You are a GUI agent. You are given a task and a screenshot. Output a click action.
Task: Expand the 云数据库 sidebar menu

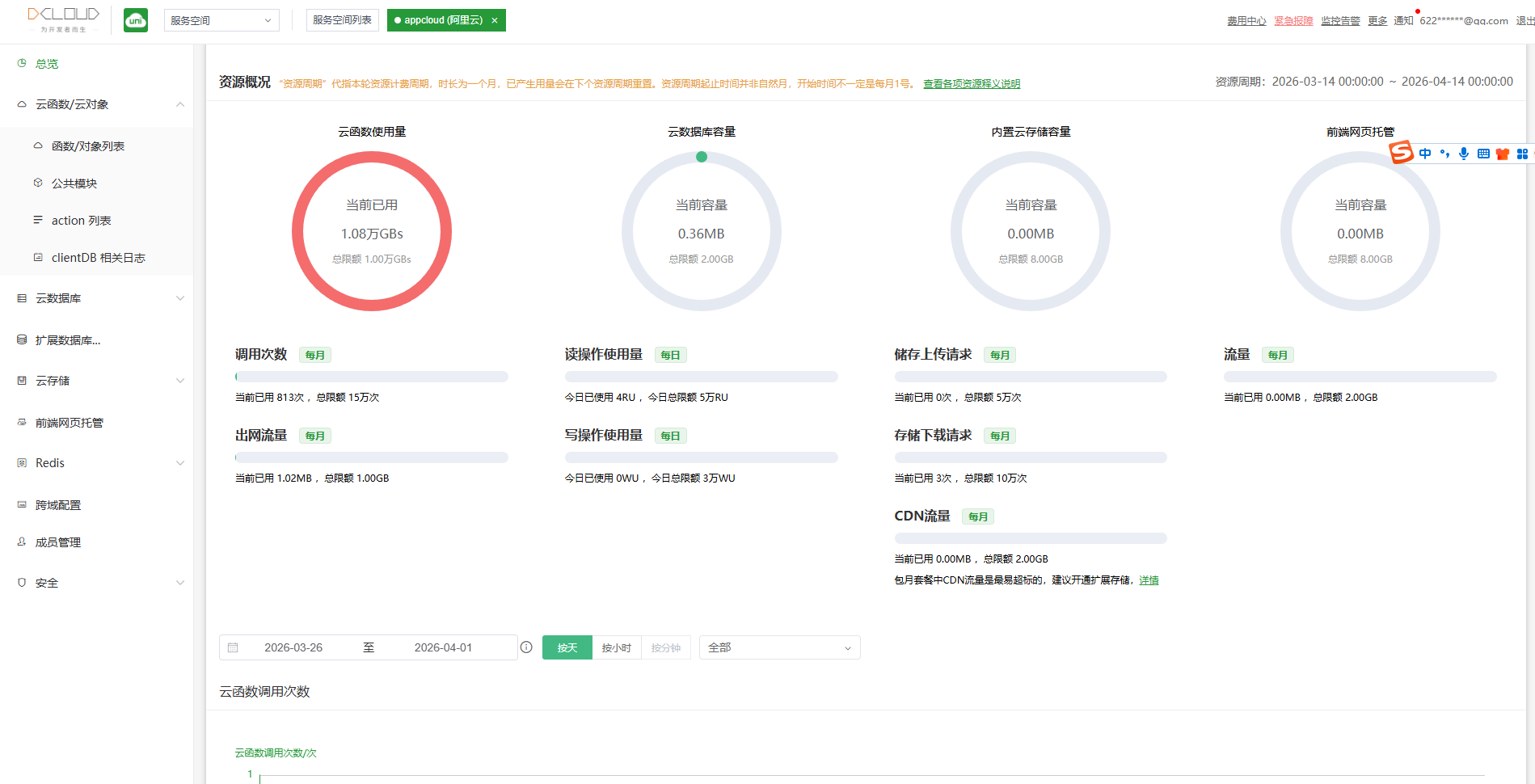pos(101,298)
